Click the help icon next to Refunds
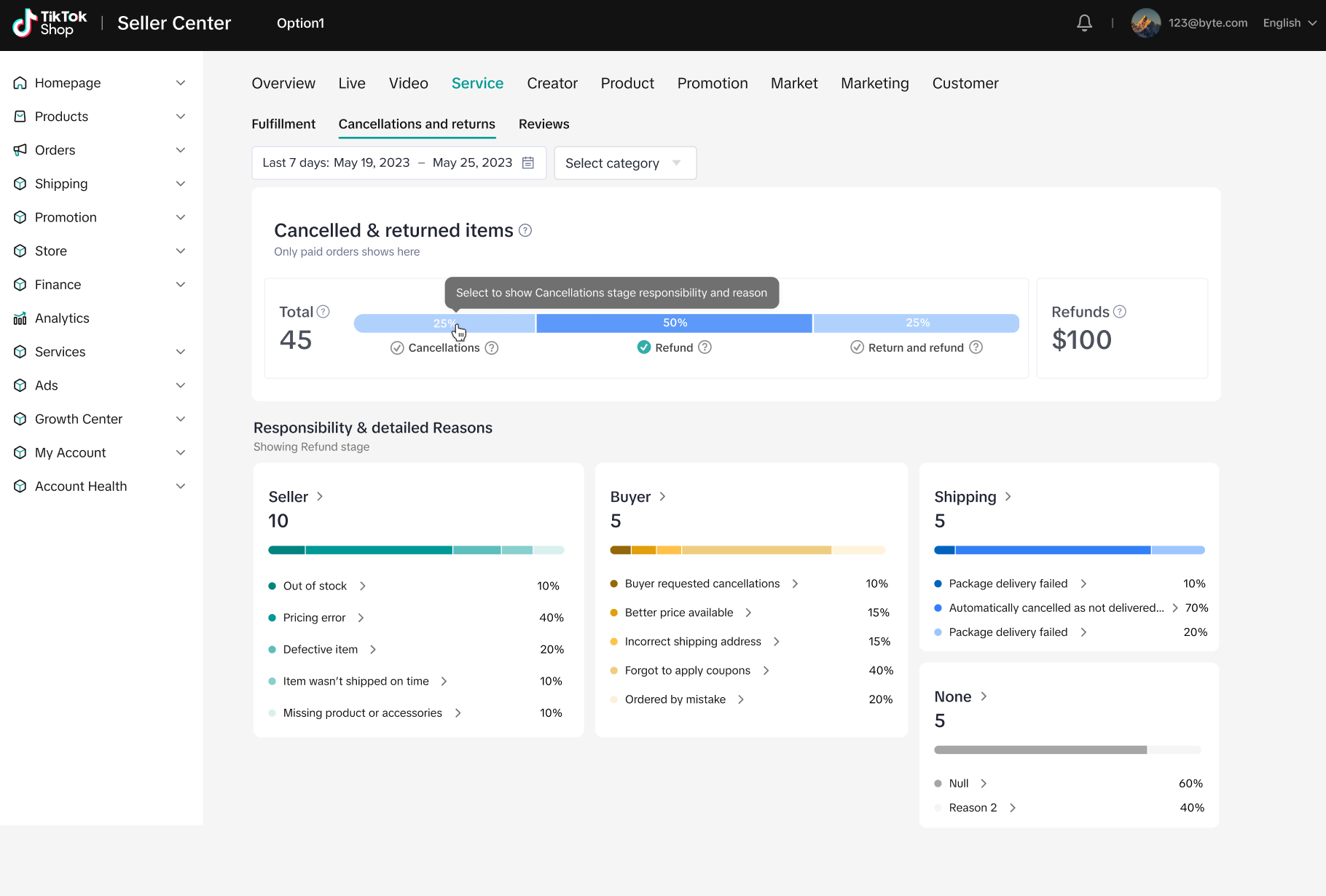 click(1120, 312)
